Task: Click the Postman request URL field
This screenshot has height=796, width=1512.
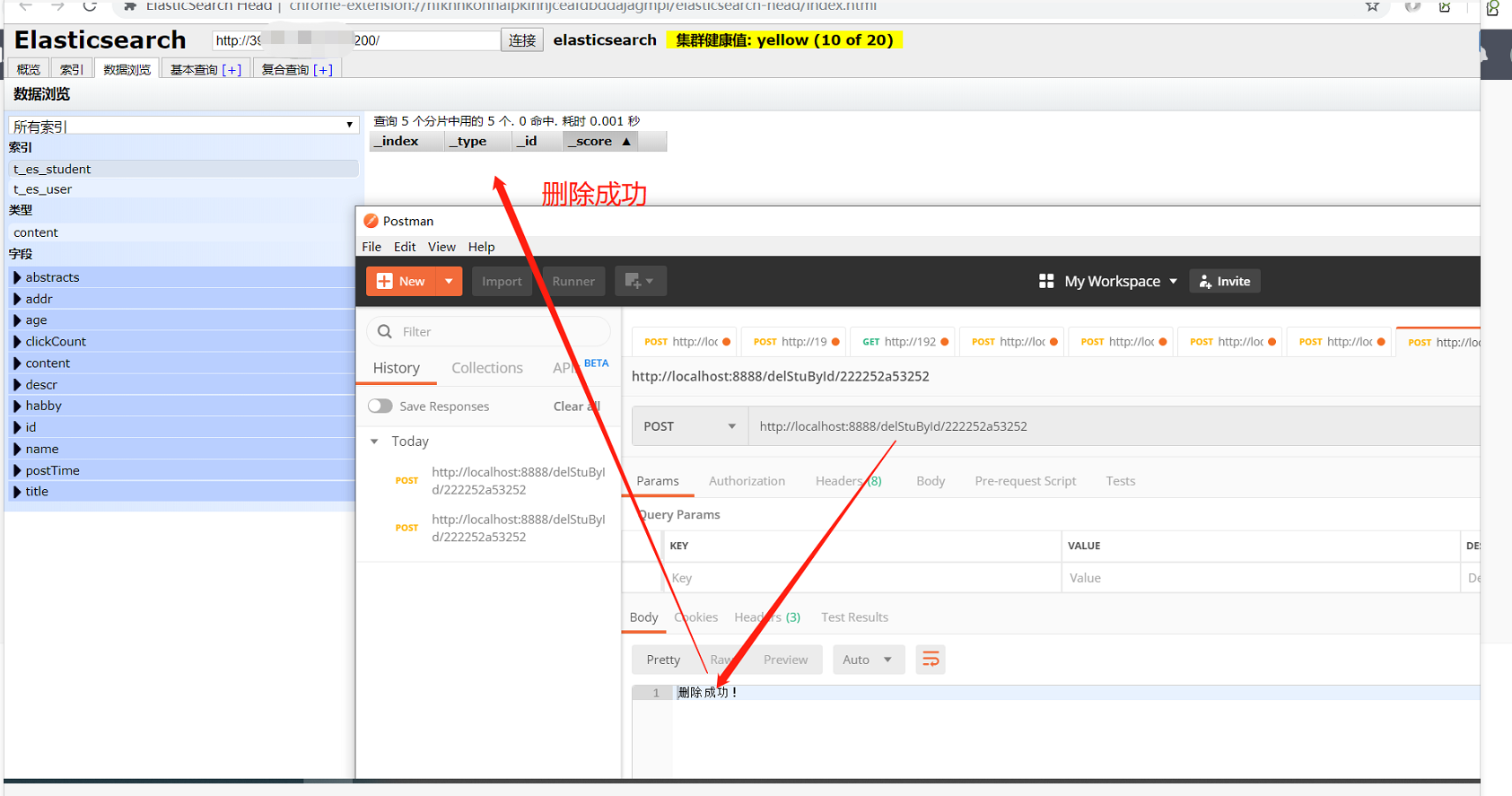Action: click(x=1113, y=426)
